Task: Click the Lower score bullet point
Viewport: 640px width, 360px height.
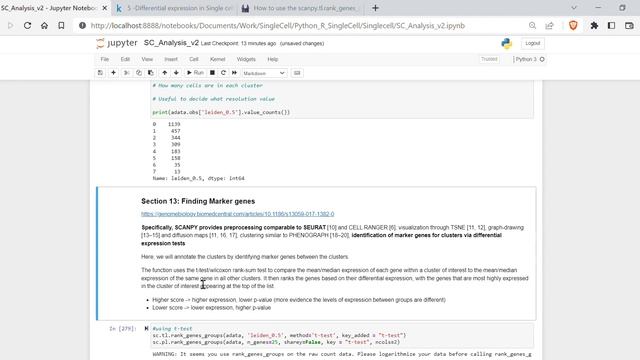Action: pos(211,308)
